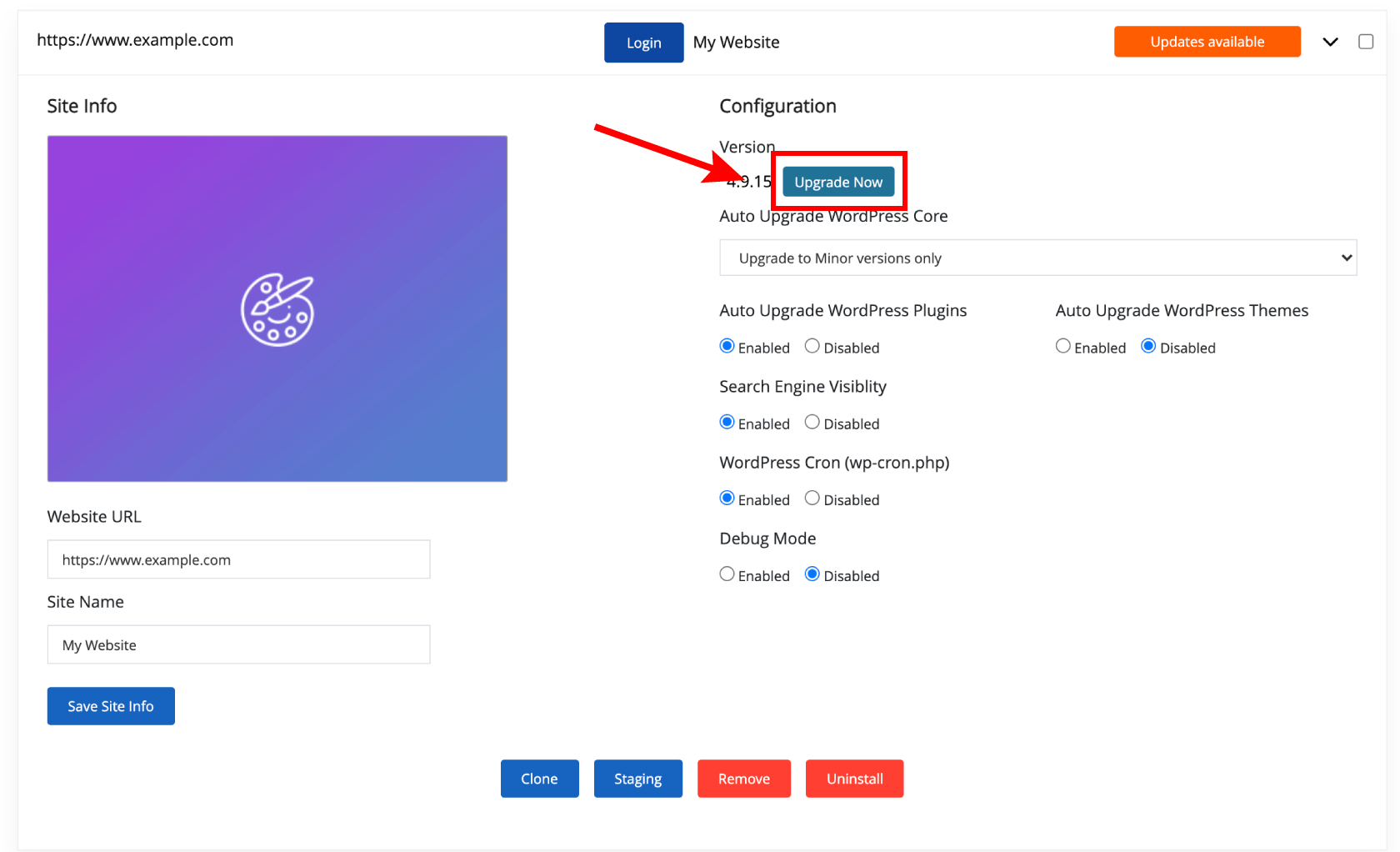Click the My Website title in header
Image resolution: width=1400 pixels, height=852 pixels.
[x=737, y=43]
